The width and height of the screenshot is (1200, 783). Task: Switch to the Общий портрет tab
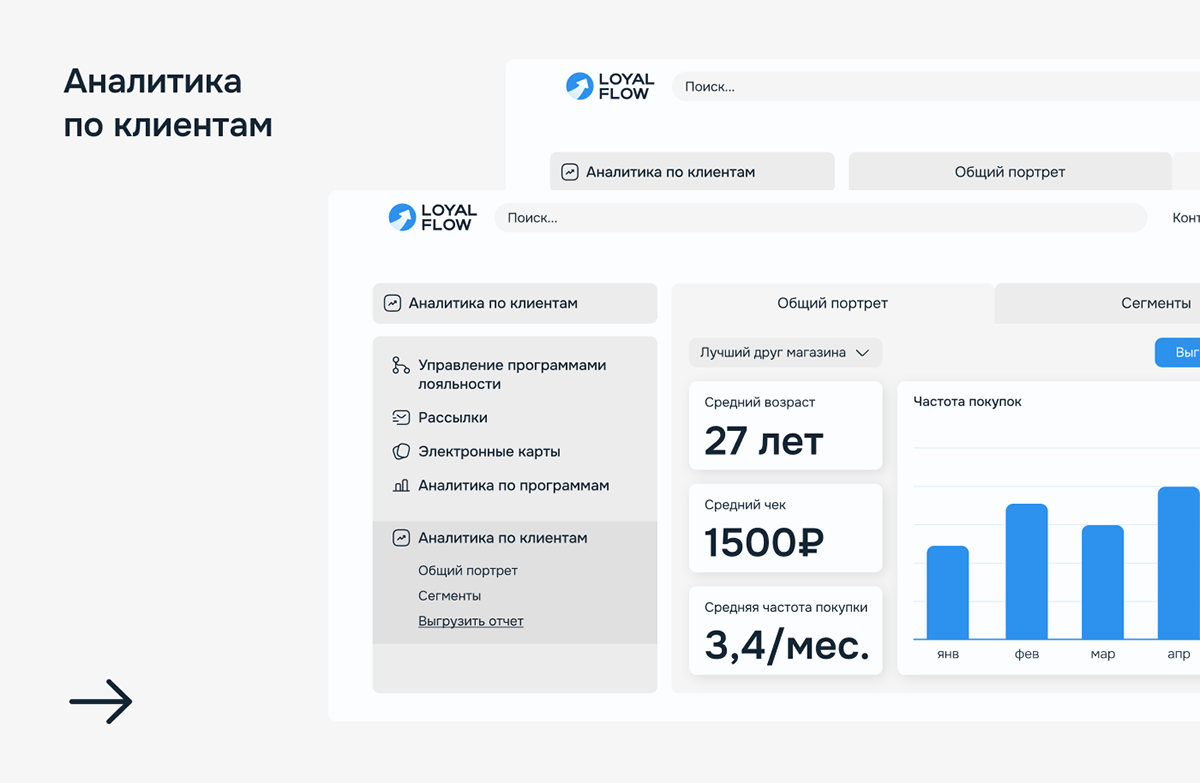832,303
